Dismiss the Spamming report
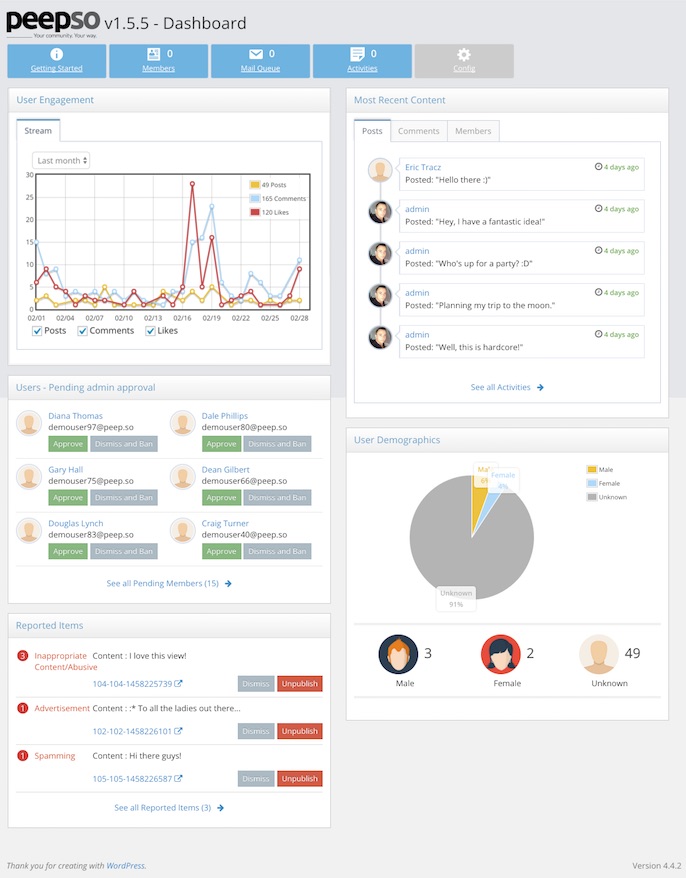Image resolution: width=686 pixels, height=878 pixels. click(256, 779)
